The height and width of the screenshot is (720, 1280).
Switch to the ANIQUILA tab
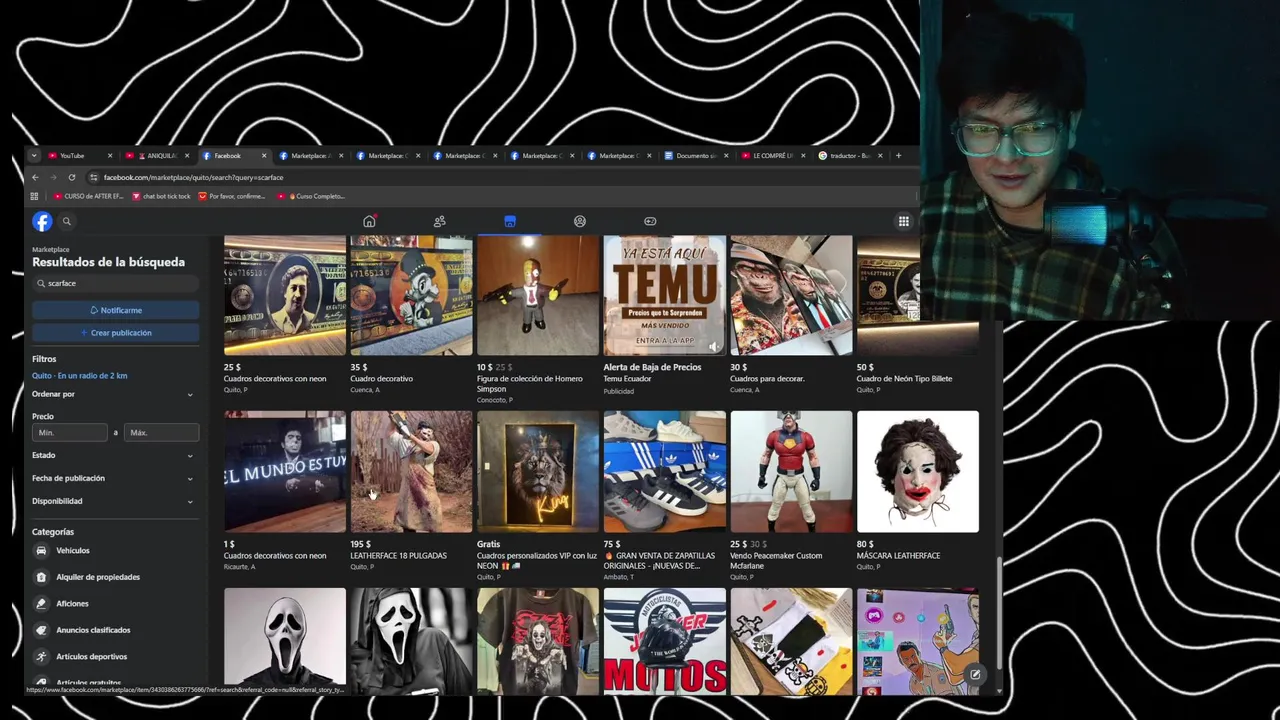tap(157, 155)
